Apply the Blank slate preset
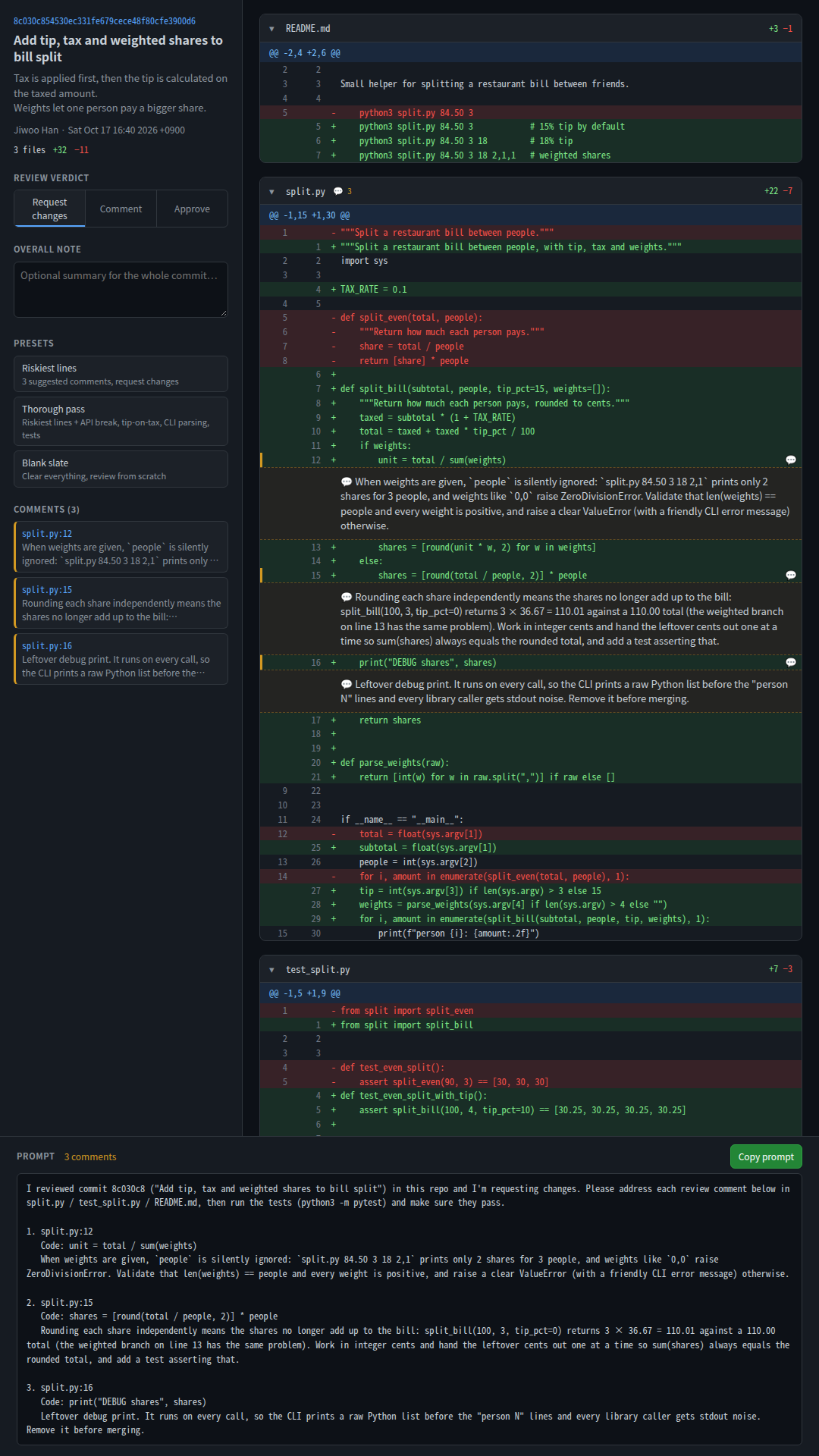The height and width of the screenshot is (1456, 819). click(121, 469)
